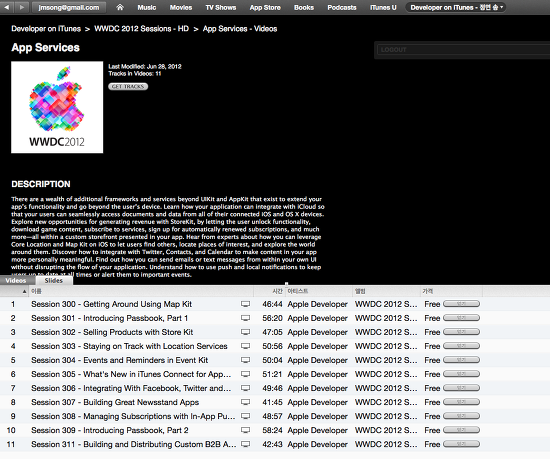Open the Books store section

[304, 7]
